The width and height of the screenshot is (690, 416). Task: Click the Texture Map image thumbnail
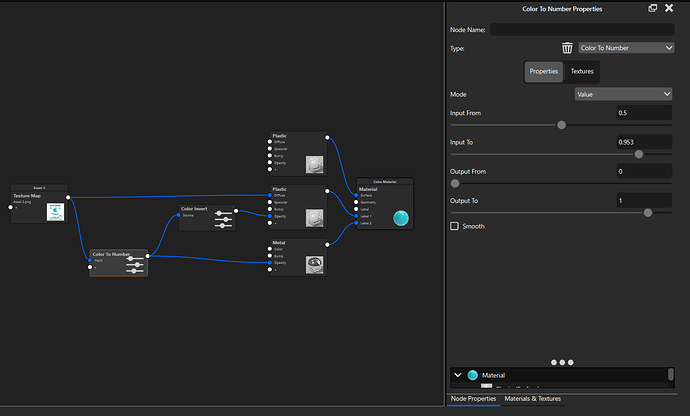click(x=55, y=212)
